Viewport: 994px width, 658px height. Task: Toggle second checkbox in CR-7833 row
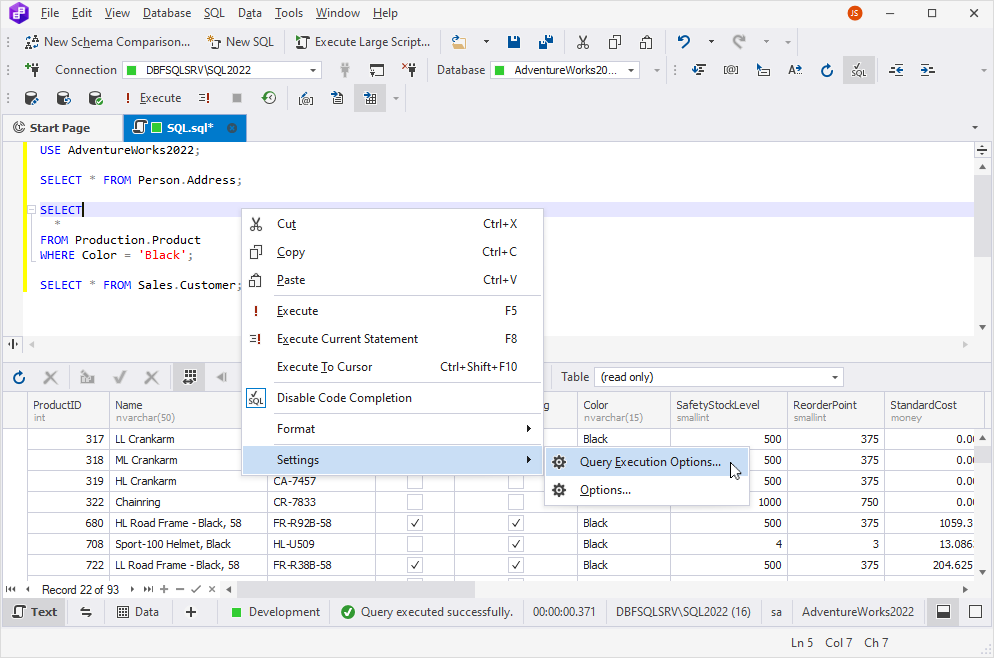pyautogui.click(x=516, y=502)
